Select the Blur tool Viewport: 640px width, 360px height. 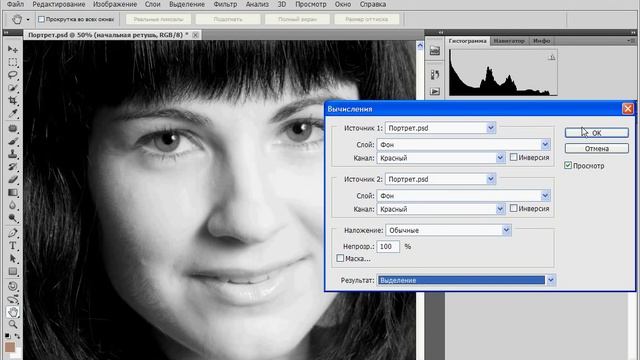(x=13, y=205)
